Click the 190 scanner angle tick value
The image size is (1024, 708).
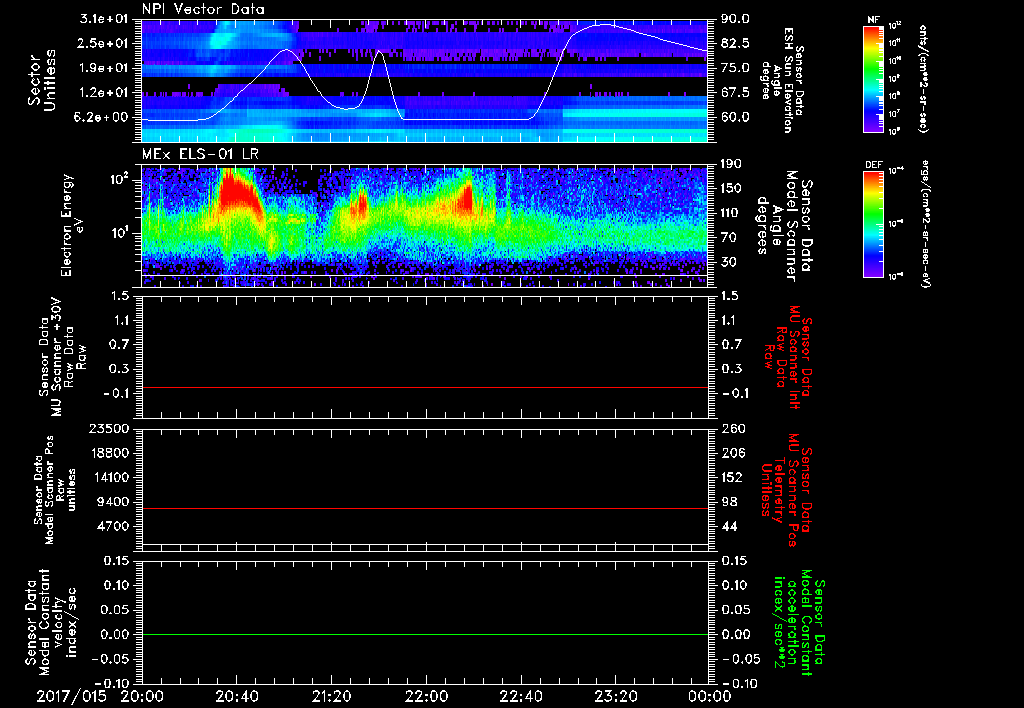tap(732, 164)
